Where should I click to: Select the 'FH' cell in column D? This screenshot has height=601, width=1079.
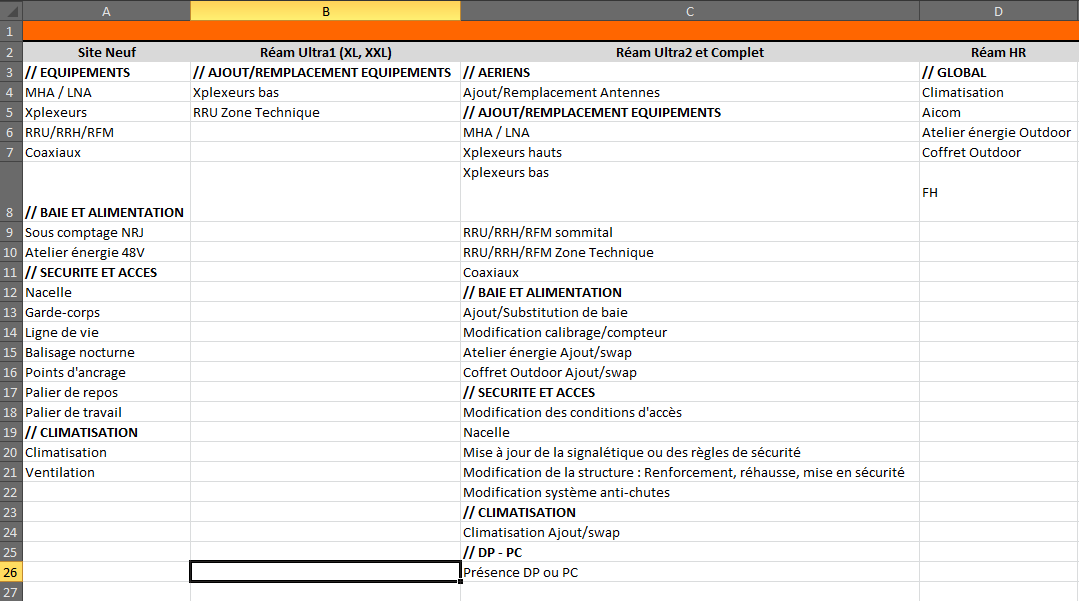point(997,192)
